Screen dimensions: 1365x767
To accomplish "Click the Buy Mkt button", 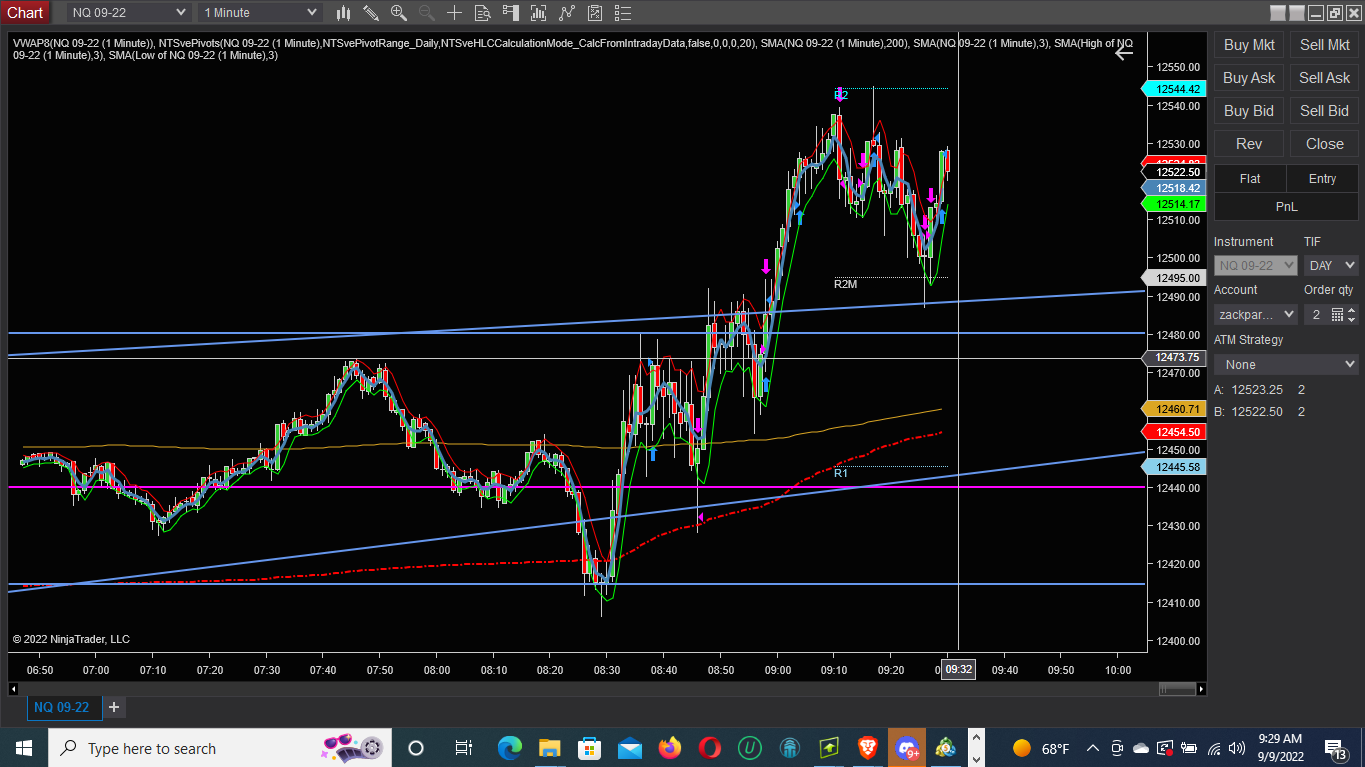I will 1249,45.
